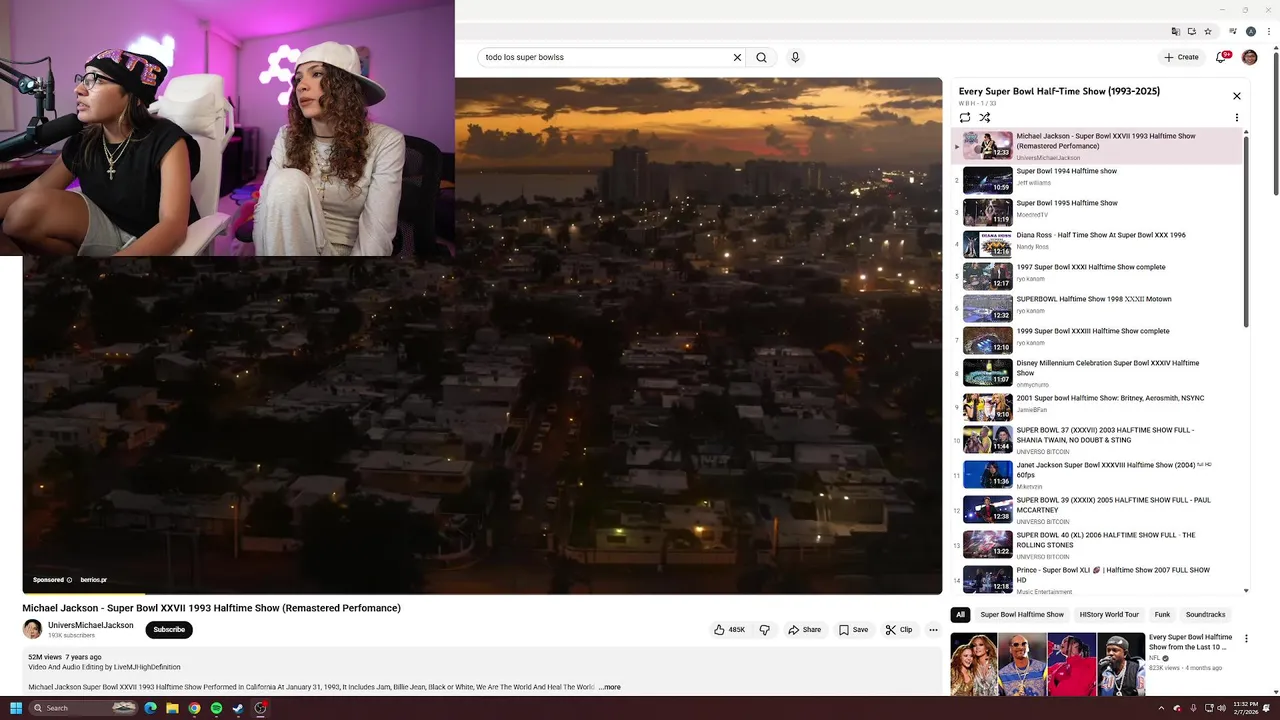Select the 'Funk' chip

point(1162,615)
